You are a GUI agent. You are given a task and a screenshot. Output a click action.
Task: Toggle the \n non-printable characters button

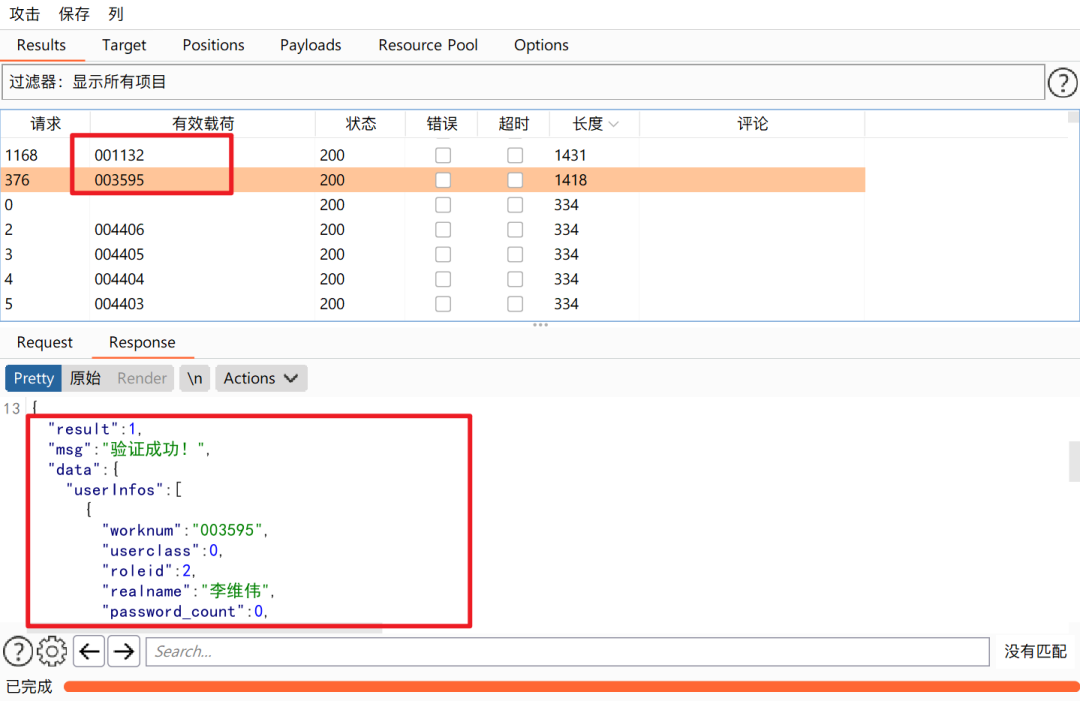(195, 378)
